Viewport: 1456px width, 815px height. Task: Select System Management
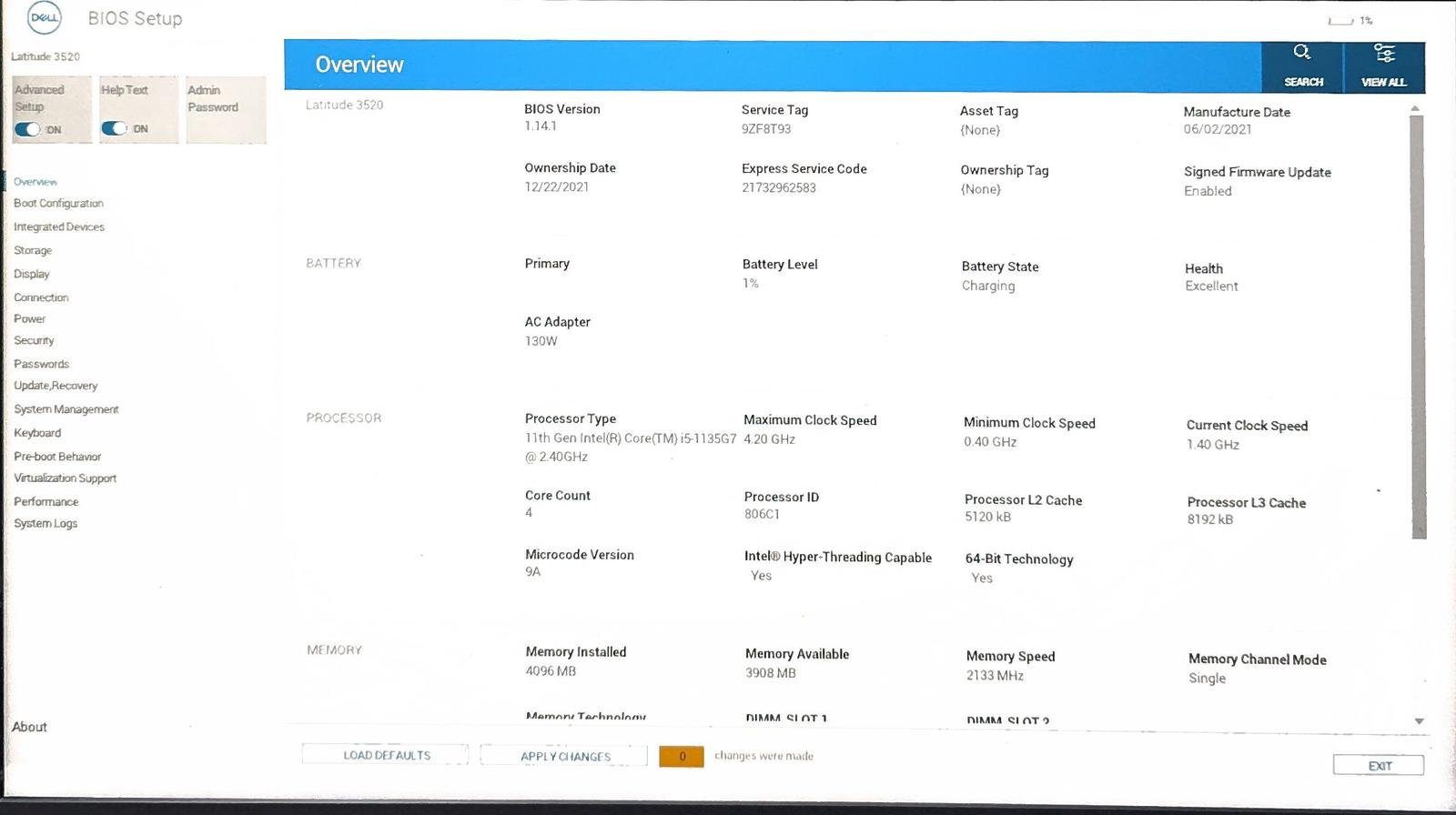click(66, 409)
